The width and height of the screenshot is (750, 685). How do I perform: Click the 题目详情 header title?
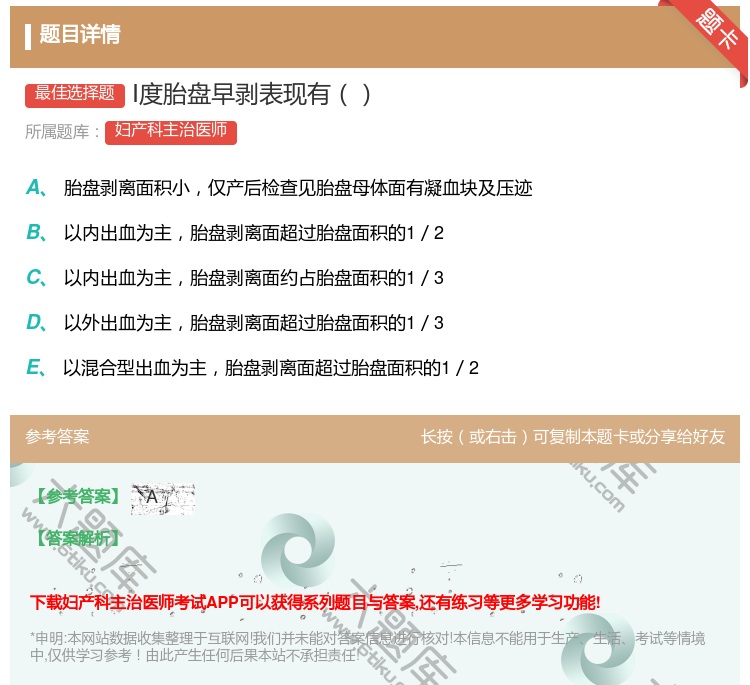80,35
